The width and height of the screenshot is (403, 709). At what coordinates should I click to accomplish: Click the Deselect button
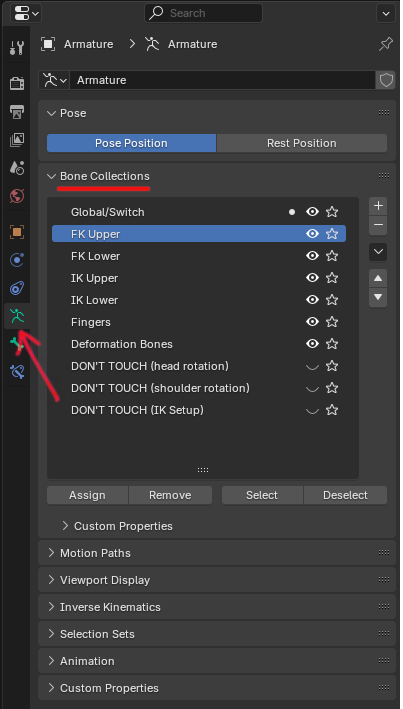[x=345, y=495]
